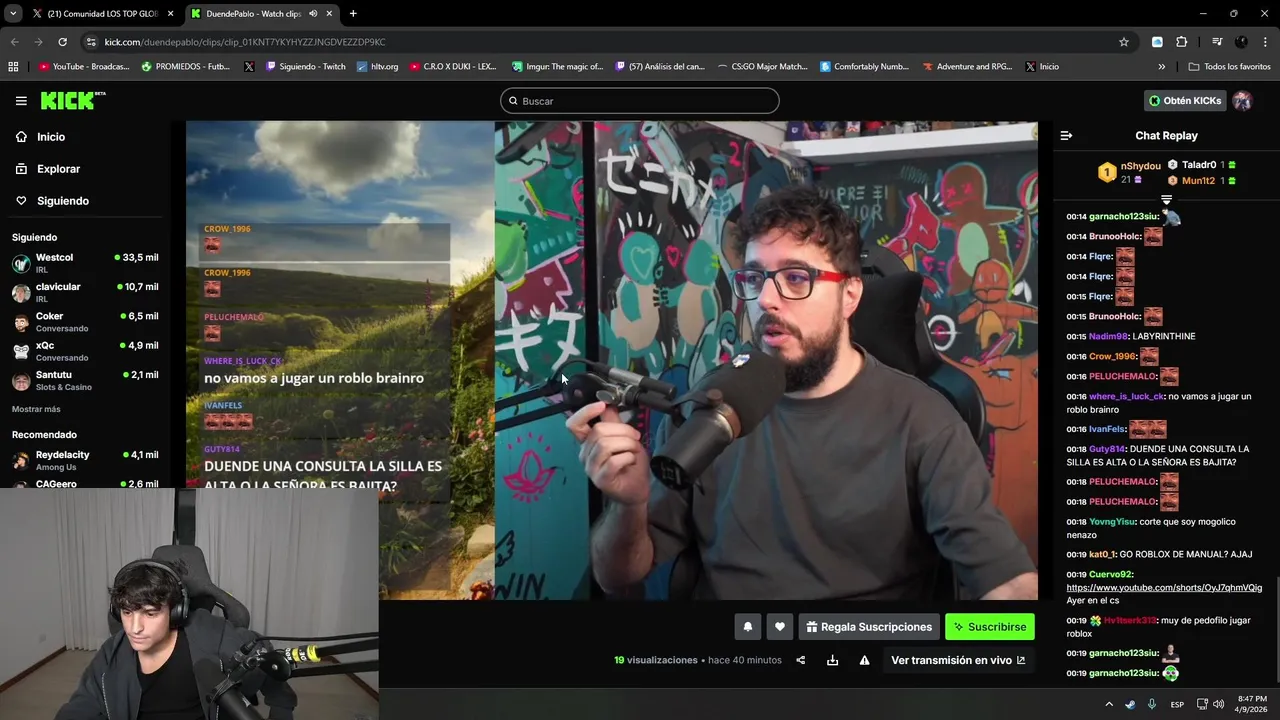Viewport: 1280px width, 720px height.
Task: Open the browser extensions puzzle icon
Action: (1181, 42)
